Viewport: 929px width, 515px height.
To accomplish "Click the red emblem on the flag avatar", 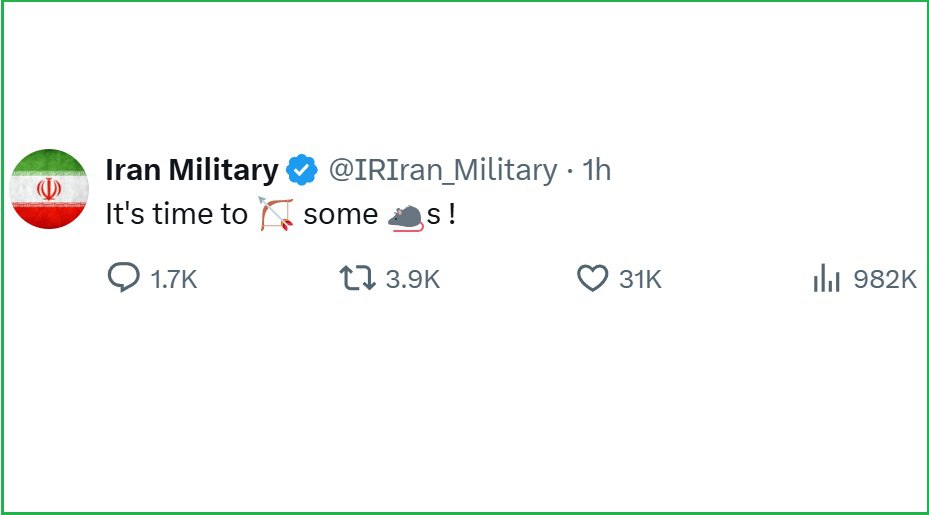I will point(49,188).
